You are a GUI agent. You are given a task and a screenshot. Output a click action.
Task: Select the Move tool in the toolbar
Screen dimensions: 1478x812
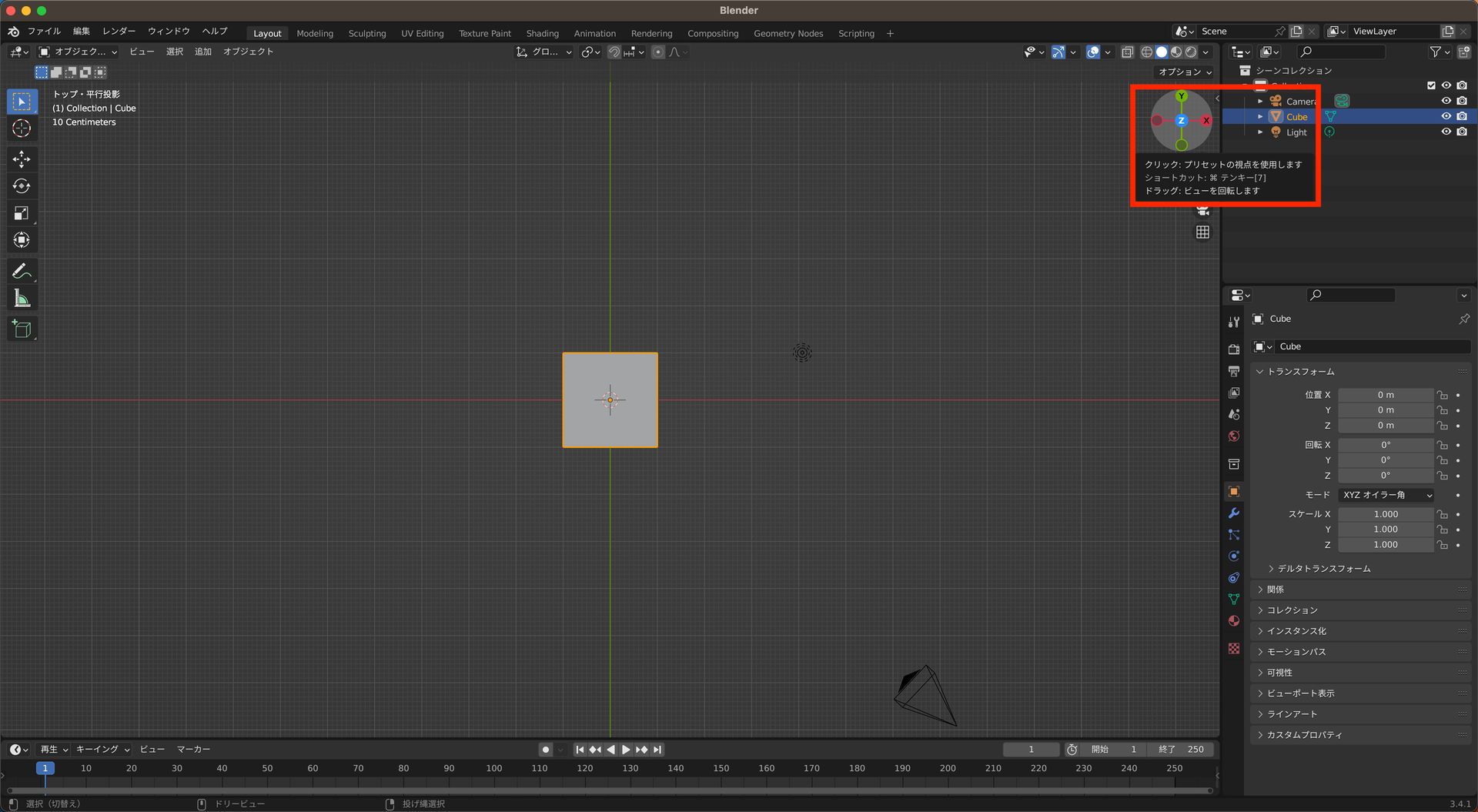(x=22, y=159)
